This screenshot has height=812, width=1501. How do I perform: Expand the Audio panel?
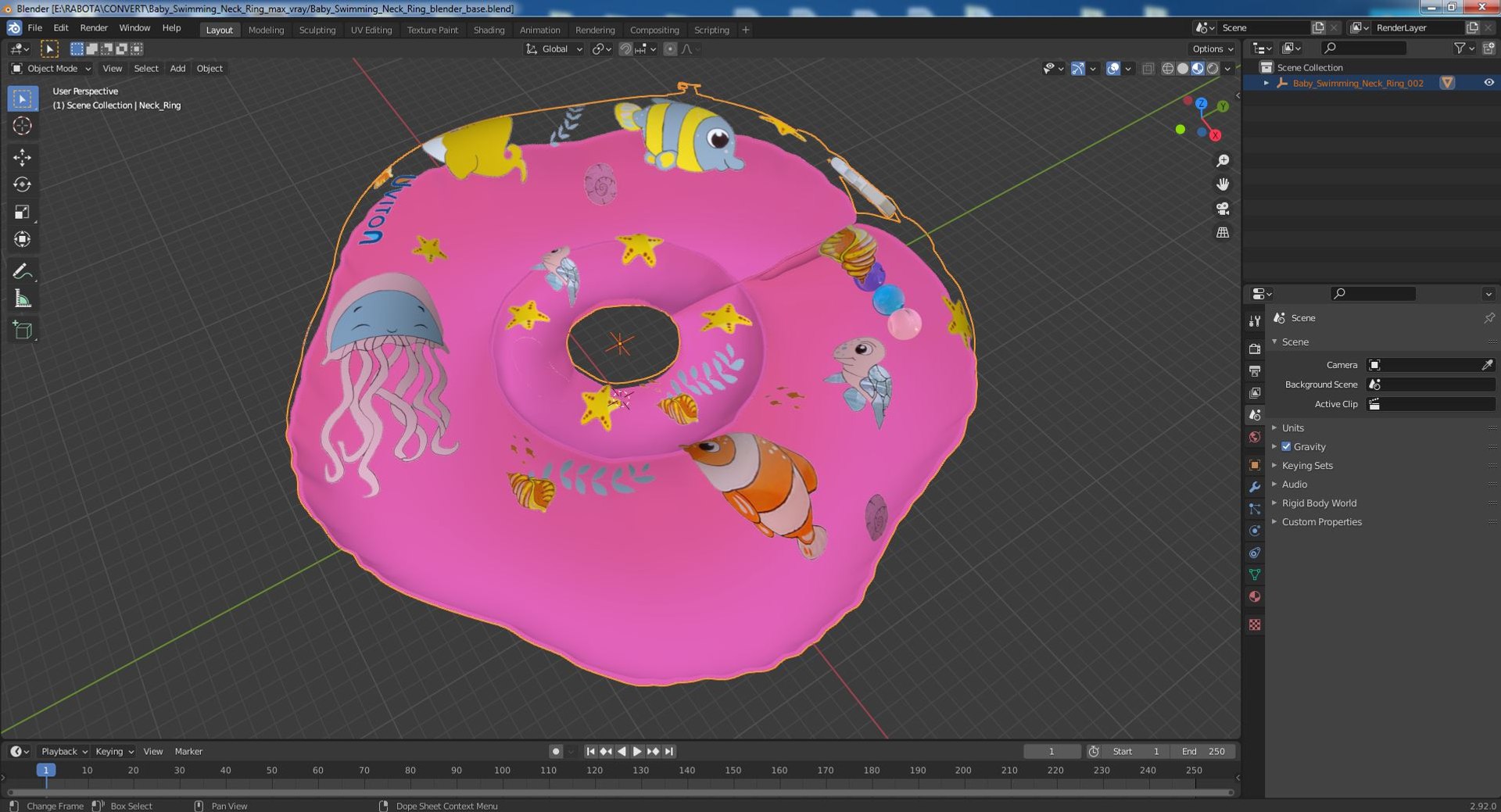pyautogui.click(x=1294, y=485)
